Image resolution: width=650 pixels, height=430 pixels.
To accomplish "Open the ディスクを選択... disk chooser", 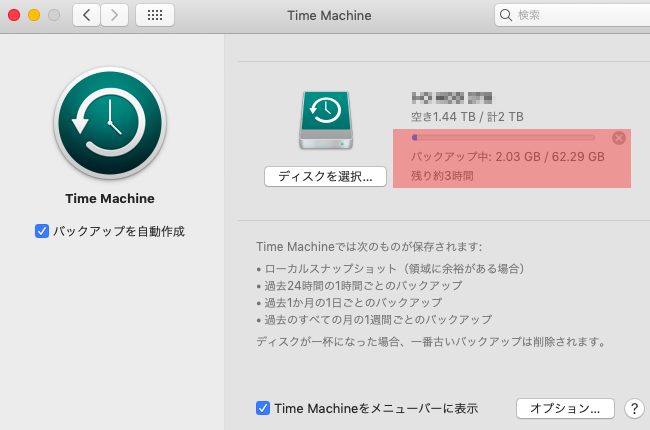I will tap(325, 176).
